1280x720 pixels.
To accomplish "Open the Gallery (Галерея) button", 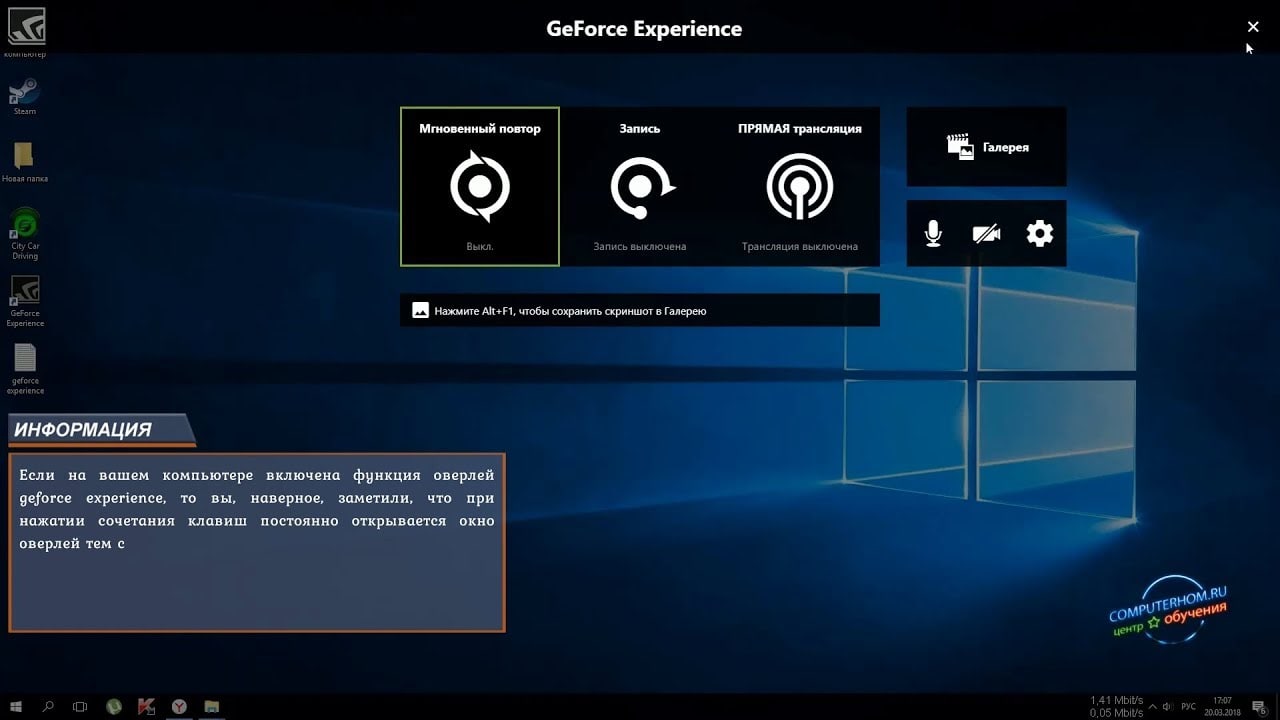I will coord(986,147).
